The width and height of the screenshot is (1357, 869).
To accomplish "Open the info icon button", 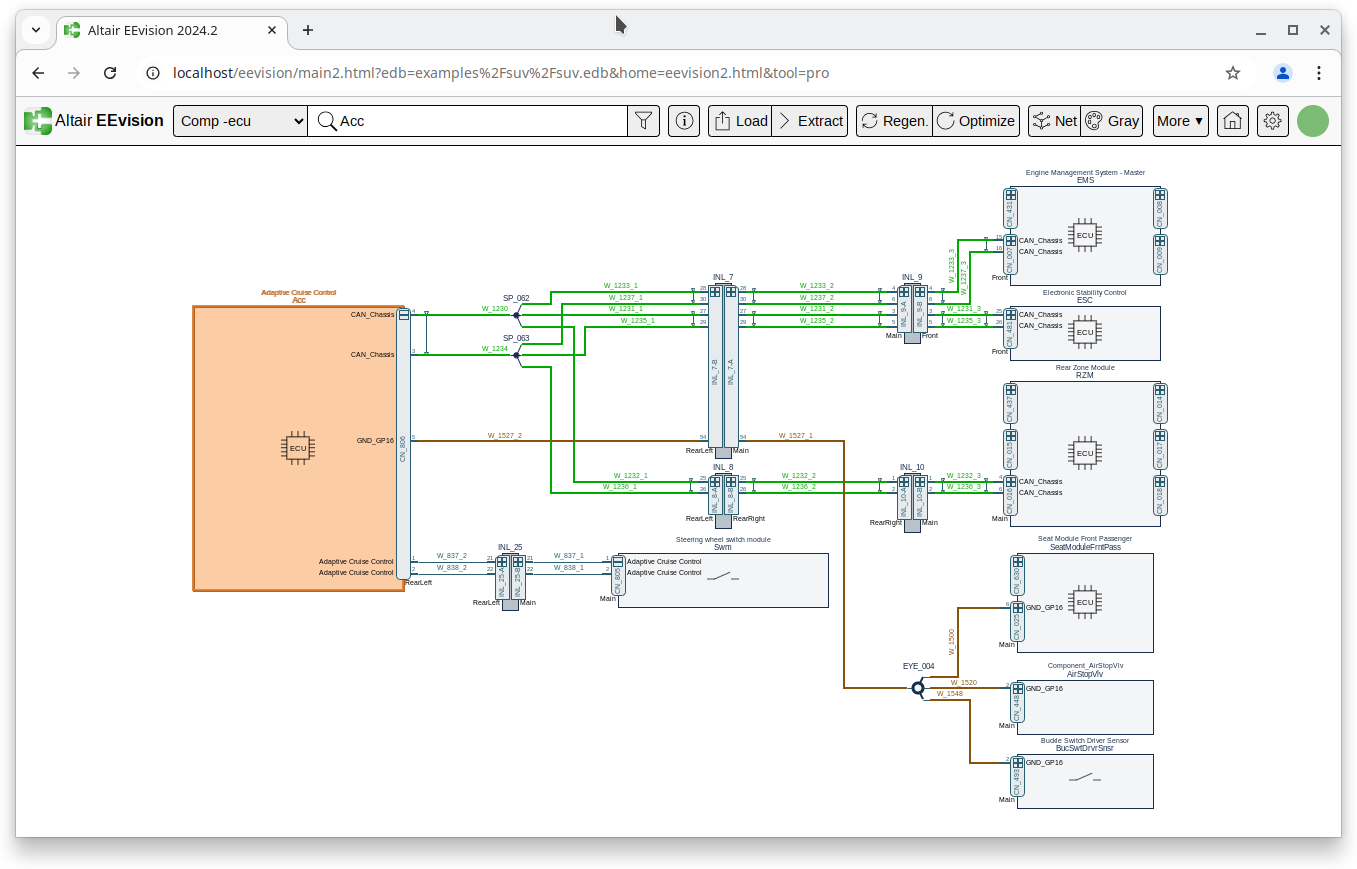I will (x=684, y=121).
